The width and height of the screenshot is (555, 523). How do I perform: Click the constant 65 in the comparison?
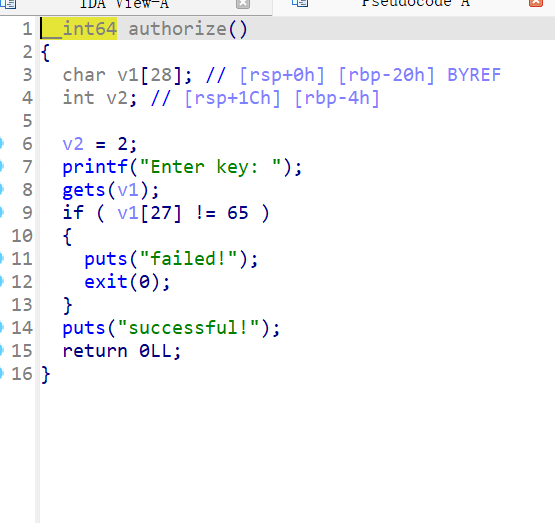(238, 213)
